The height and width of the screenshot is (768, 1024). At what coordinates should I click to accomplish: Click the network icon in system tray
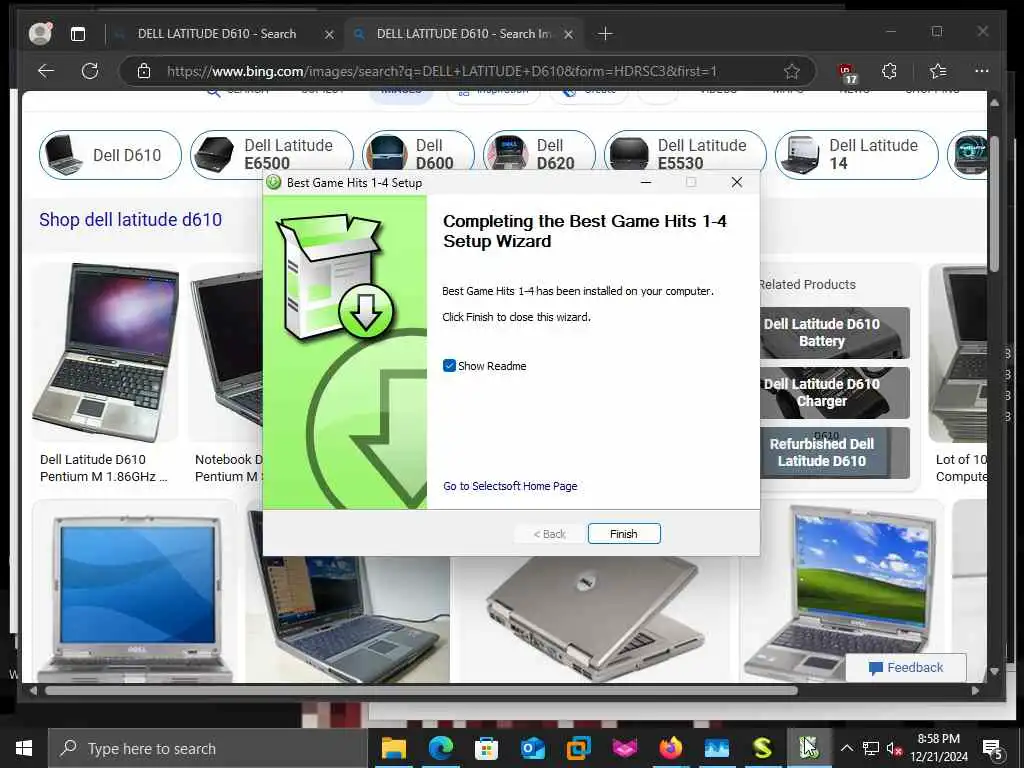(x=870, y=748)
